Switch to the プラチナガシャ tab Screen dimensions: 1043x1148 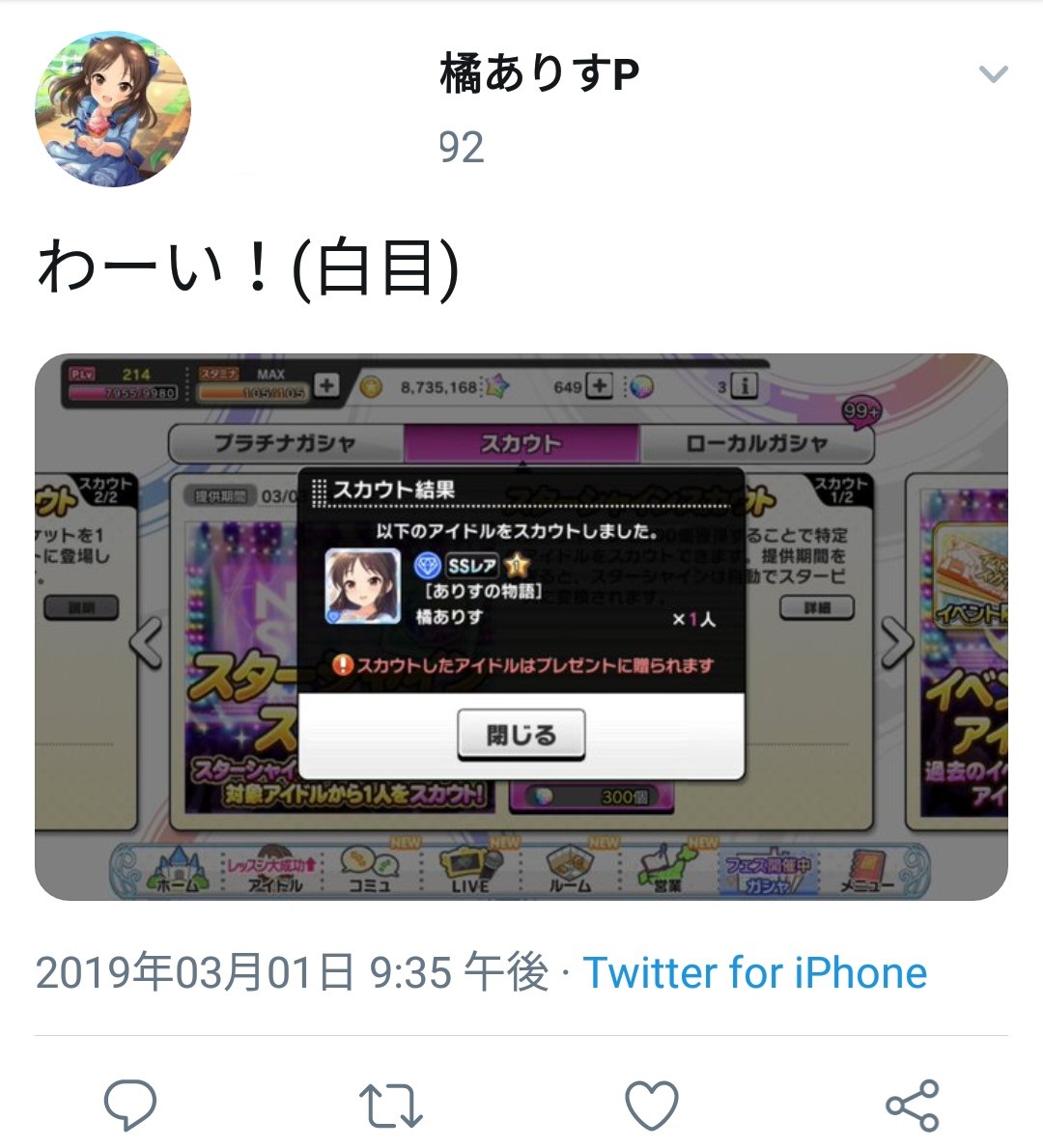(286, 443)
